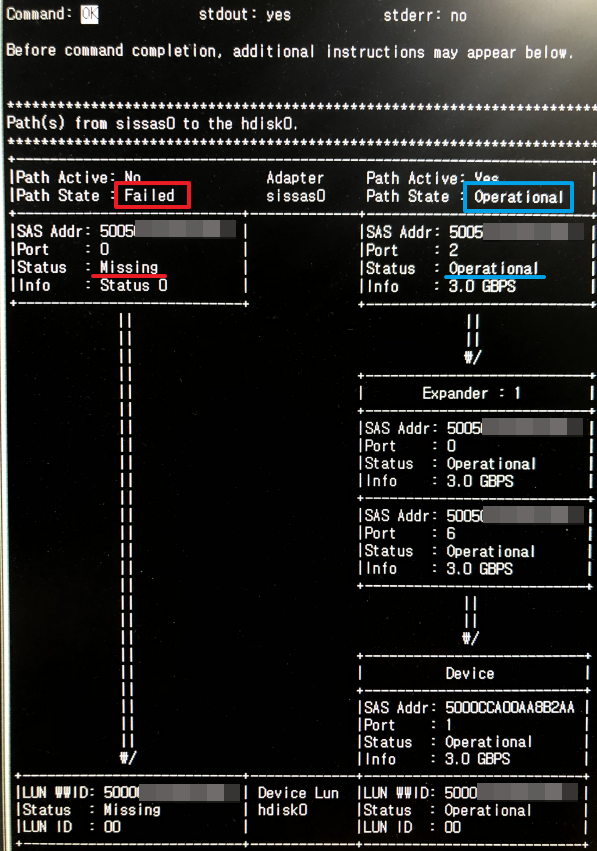Image resolution: width=597 pixels, height=851 pixels.
Task: Click the 'Operational' status for expander port 0
Action: tap(491, 463)
